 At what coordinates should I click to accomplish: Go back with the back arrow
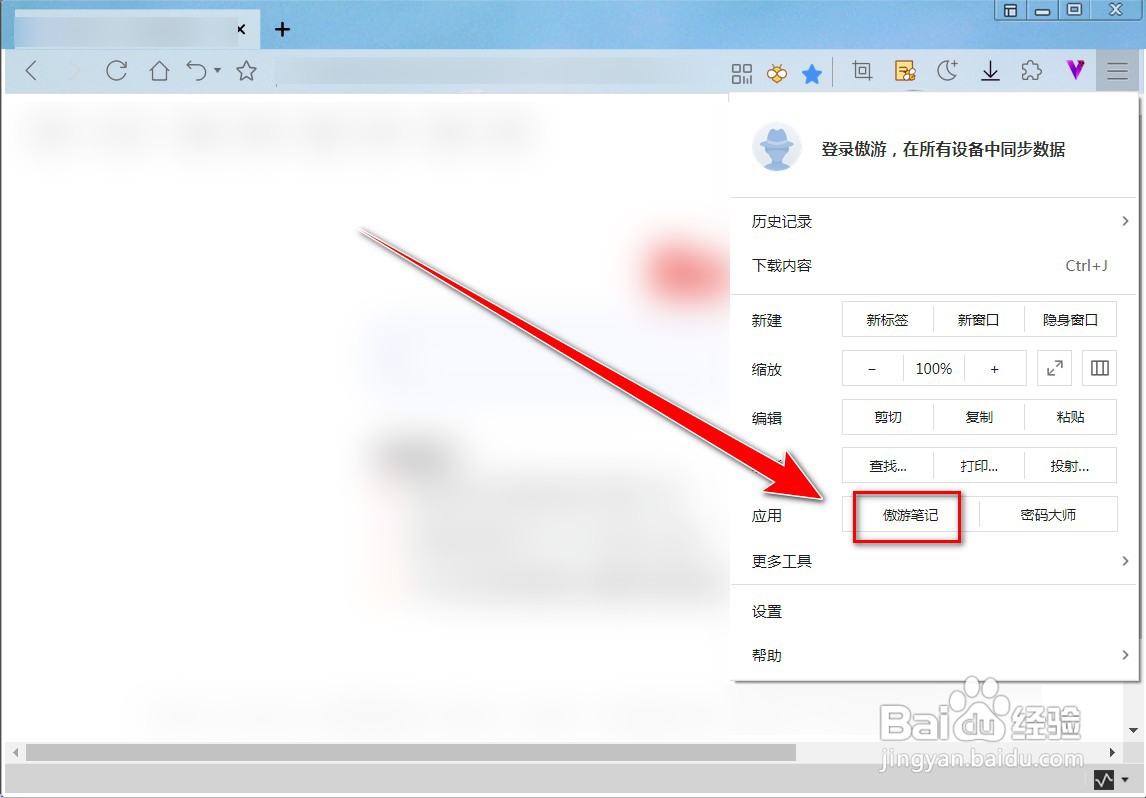point(31,71)
